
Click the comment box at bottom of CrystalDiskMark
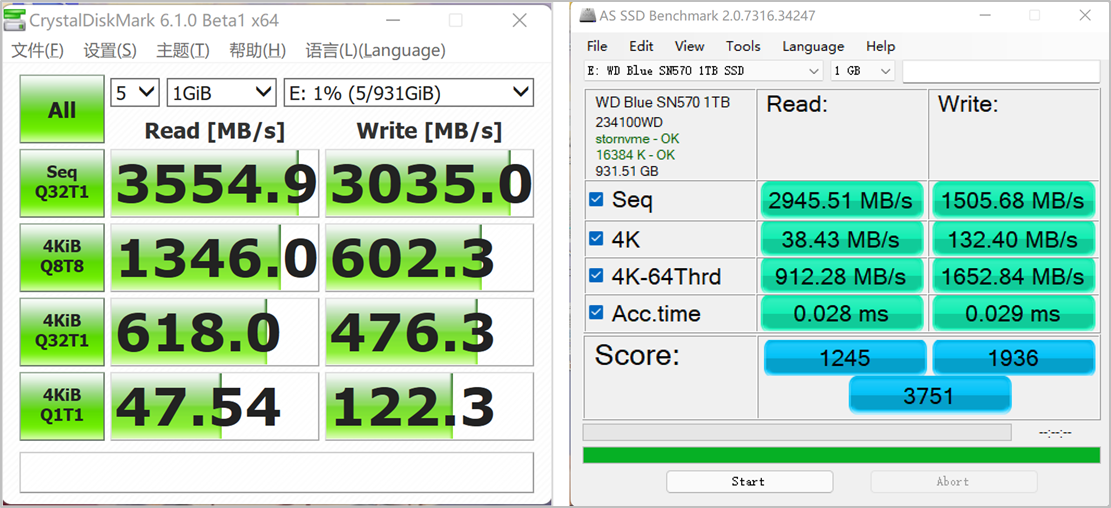point(276,473)
